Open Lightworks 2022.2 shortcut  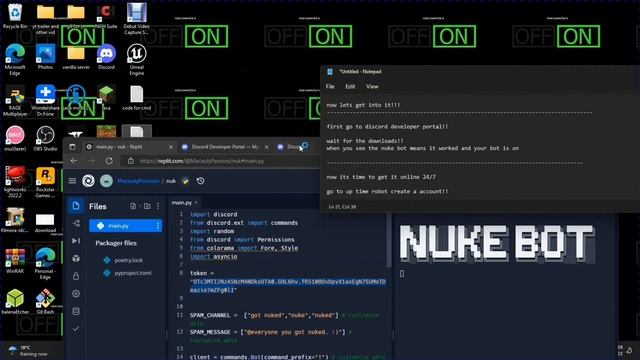(x=15, y=182)
